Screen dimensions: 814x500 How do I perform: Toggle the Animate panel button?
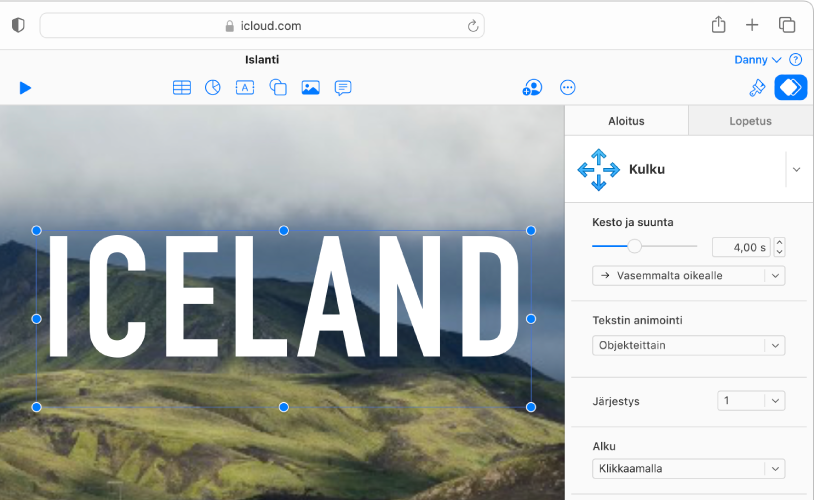click(791, 88)
